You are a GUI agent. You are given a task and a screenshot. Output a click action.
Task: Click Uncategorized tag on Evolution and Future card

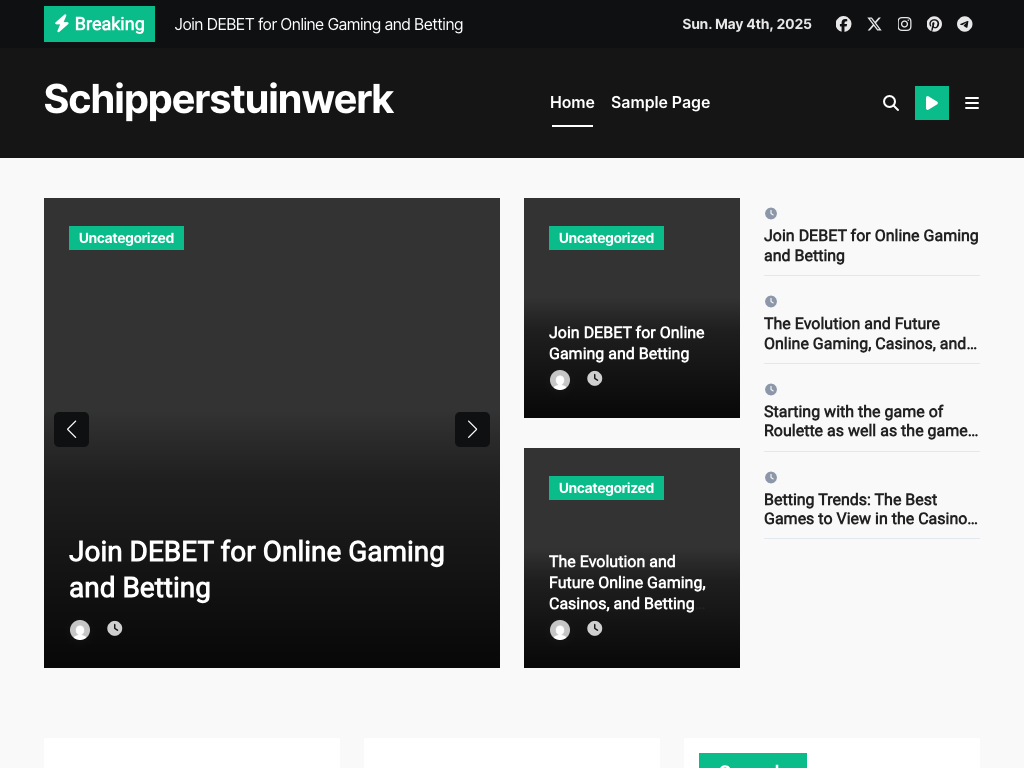606,488
